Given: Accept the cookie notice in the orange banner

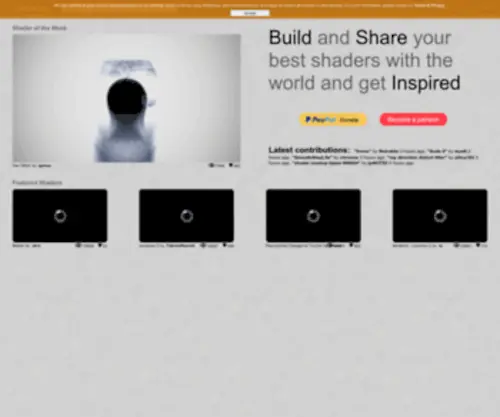Looking at the screenshot, I should 250,13.
